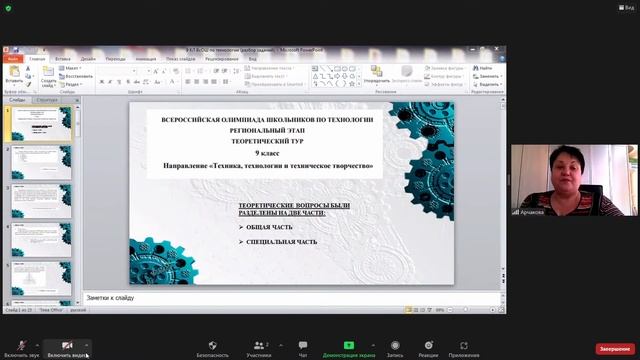
Task: Select the triangle shape in gallery
Action: tap(315, 76)
